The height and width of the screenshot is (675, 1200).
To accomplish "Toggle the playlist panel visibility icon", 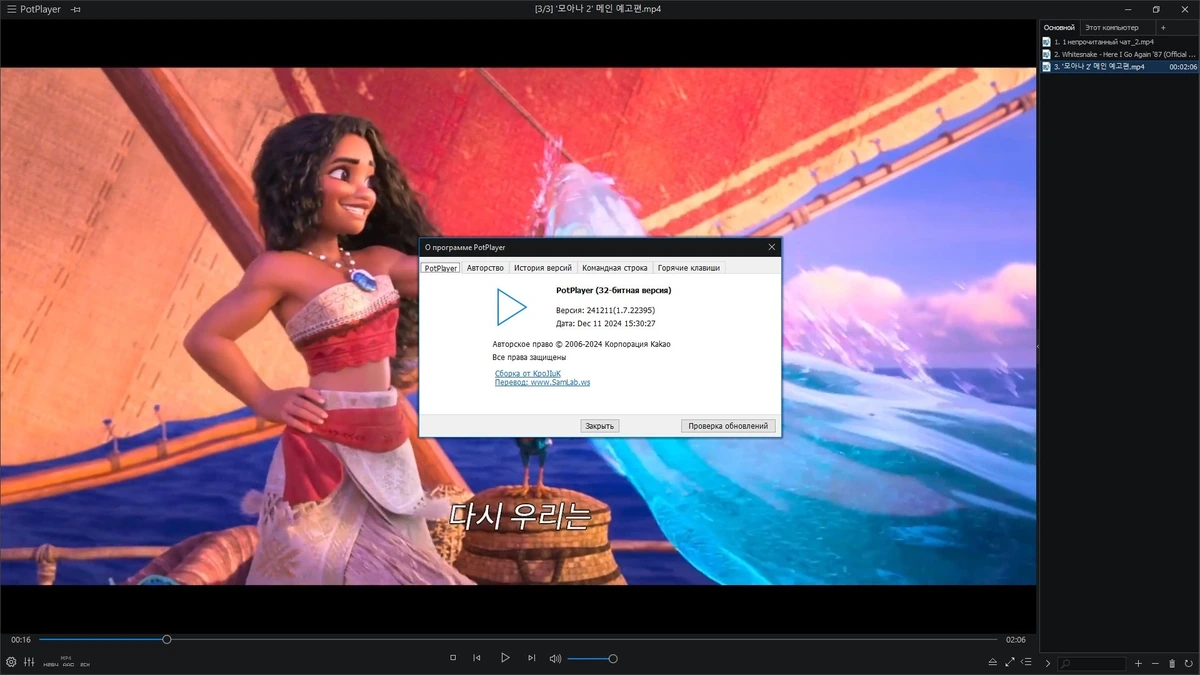I will 1027,662.
